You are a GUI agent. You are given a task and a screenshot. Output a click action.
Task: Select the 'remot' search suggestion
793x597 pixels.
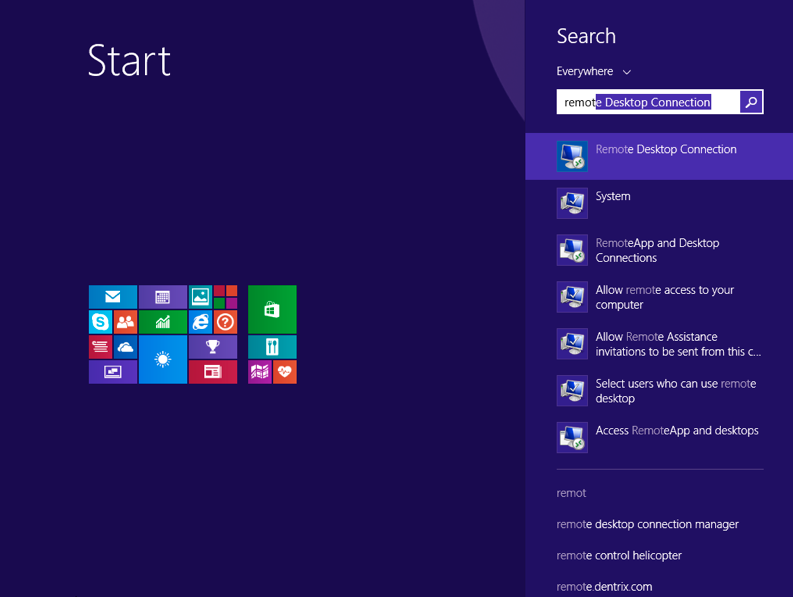click(x=571, y=493)
